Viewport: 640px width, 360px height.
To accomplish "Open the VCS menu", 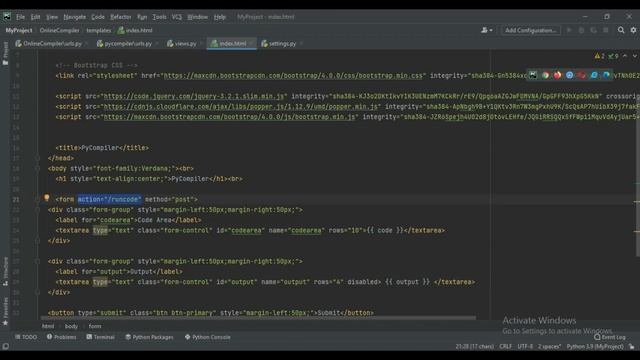I will pos(177,17).
